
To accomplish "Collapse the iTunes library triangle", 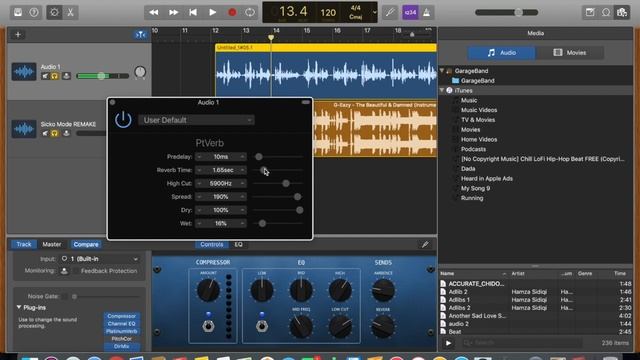I will [442, 90].
